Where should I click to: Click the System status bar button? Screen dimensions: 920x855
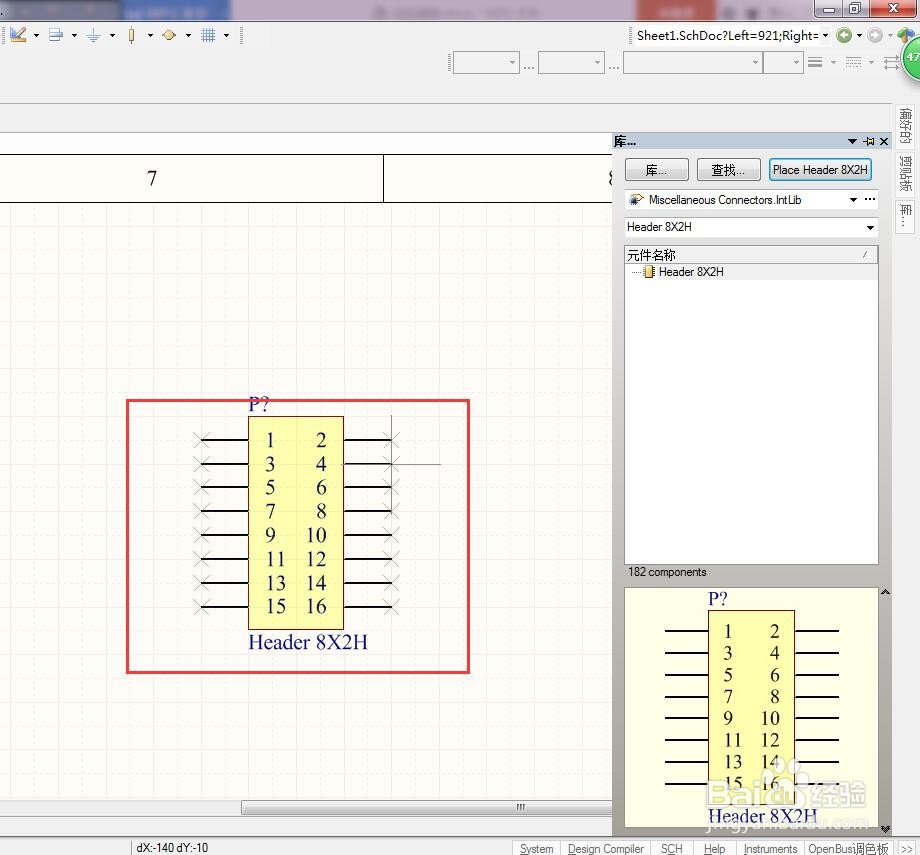pos(536,849)
